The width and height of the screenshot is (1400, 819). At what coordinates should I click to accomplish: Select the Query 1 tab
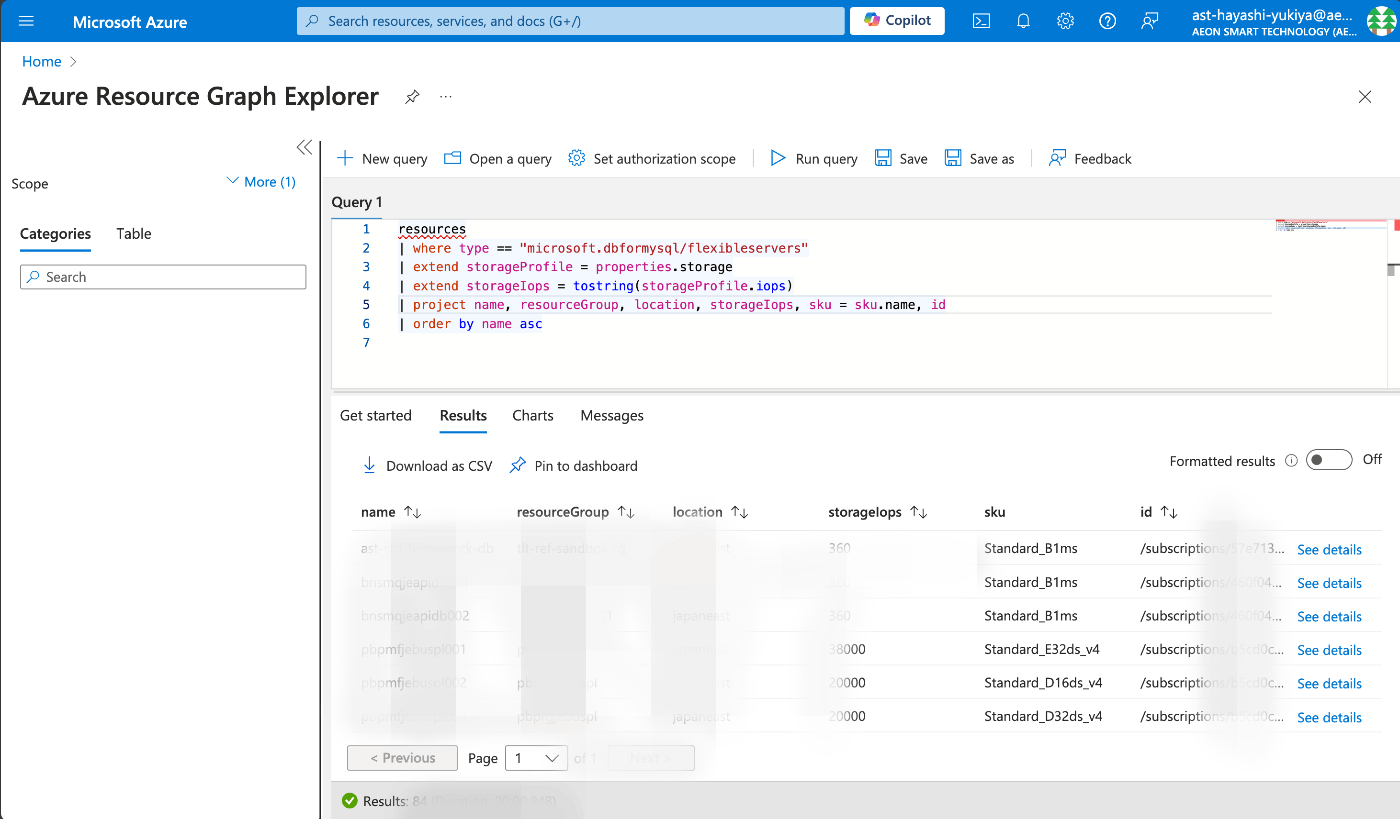pyautogui.click(x=357, y=202)
